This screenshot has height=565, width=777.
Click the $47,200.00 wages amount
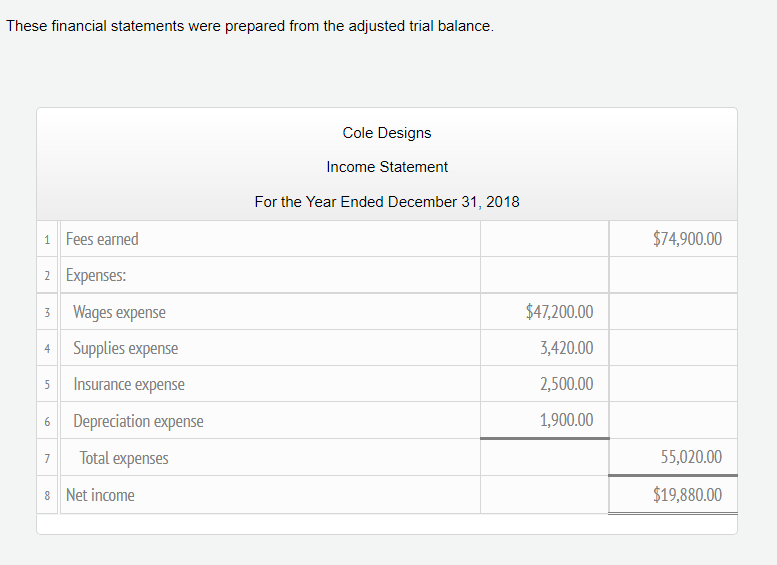[x=559, y=312]
